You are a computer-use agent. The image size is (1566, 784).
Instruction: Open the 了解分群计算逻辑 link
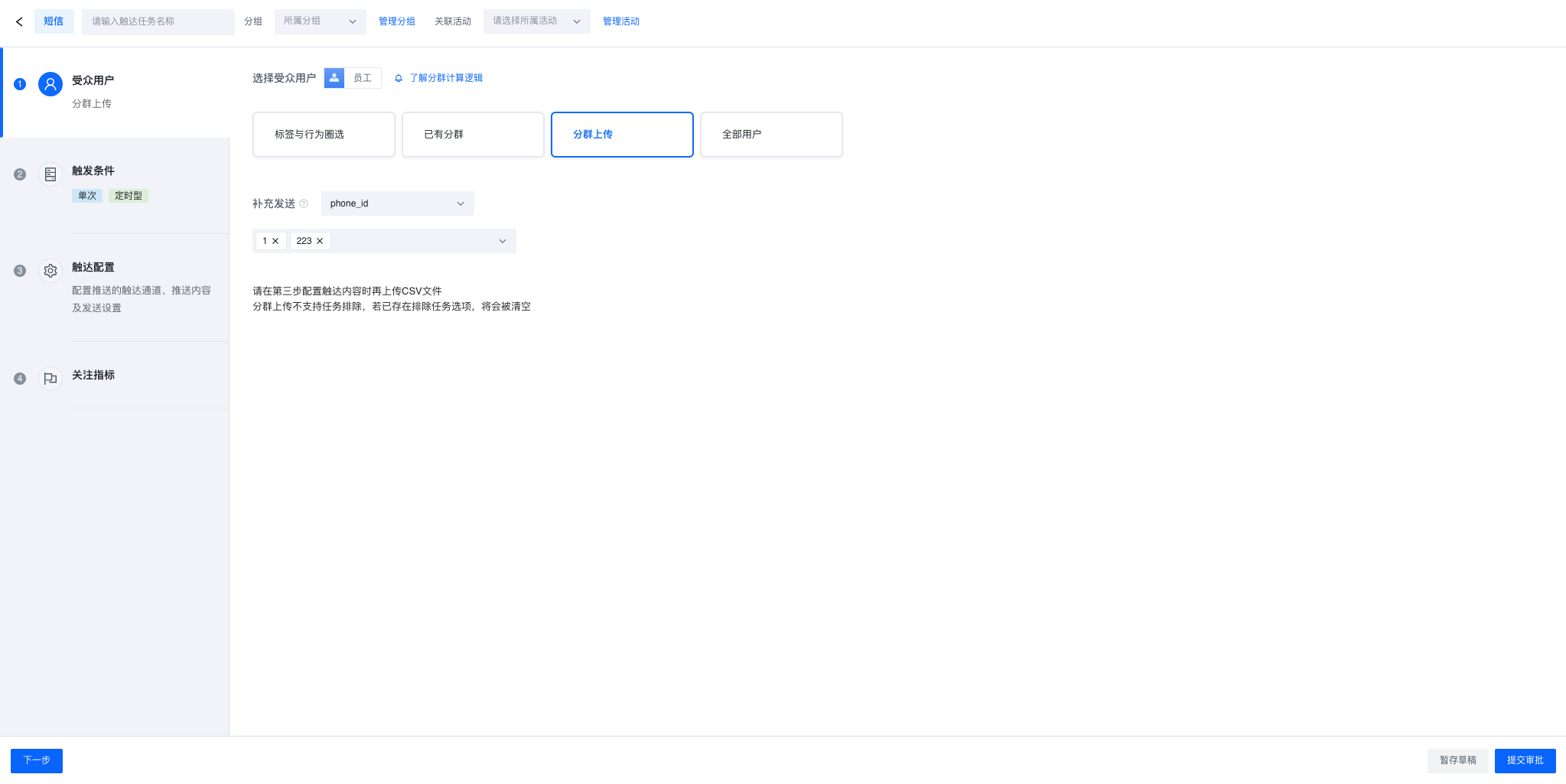(x=445, y=78)
